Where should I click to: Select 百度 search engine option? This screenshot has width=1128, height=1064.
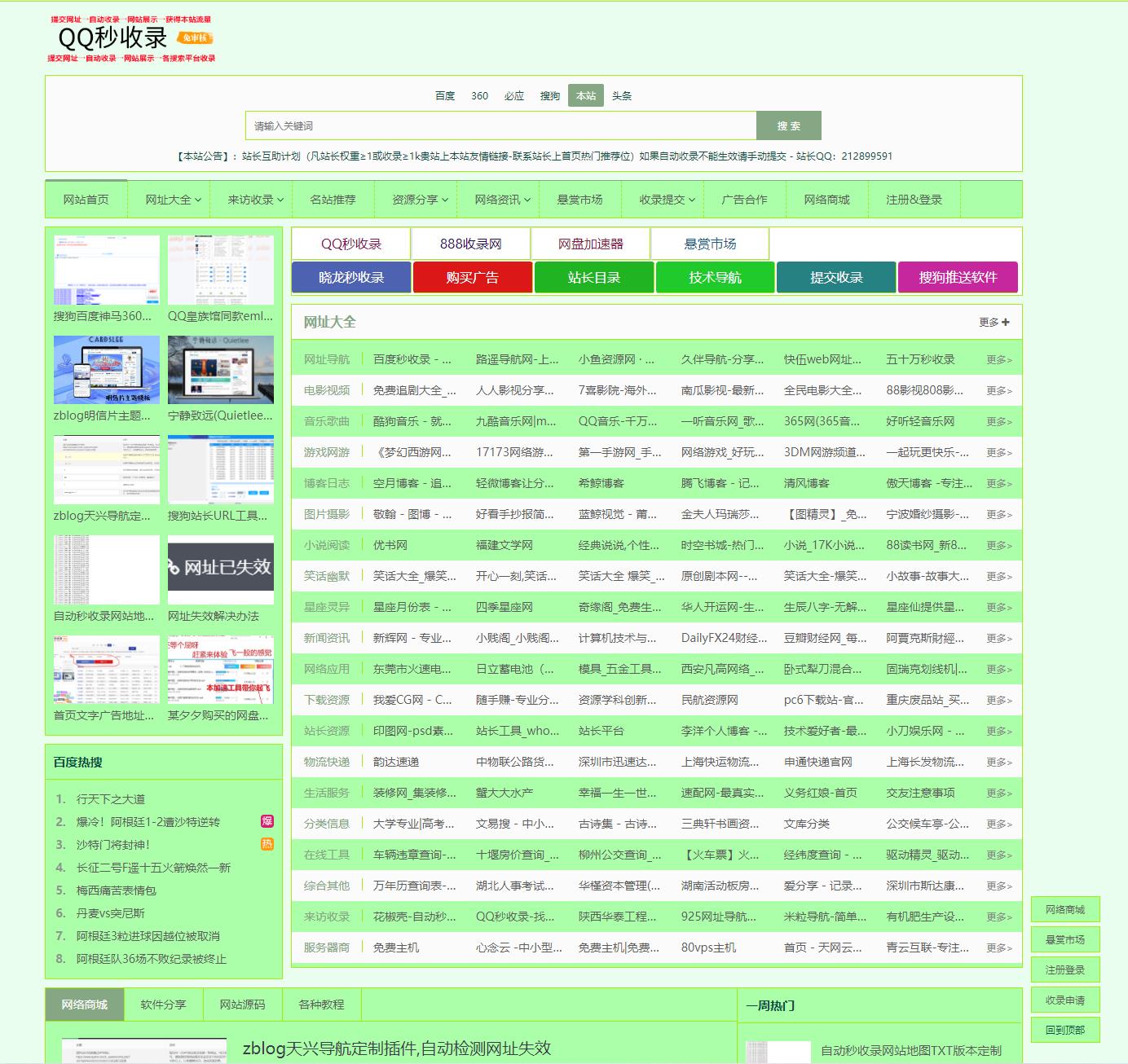pyautogui.click(x=445, y=95)
